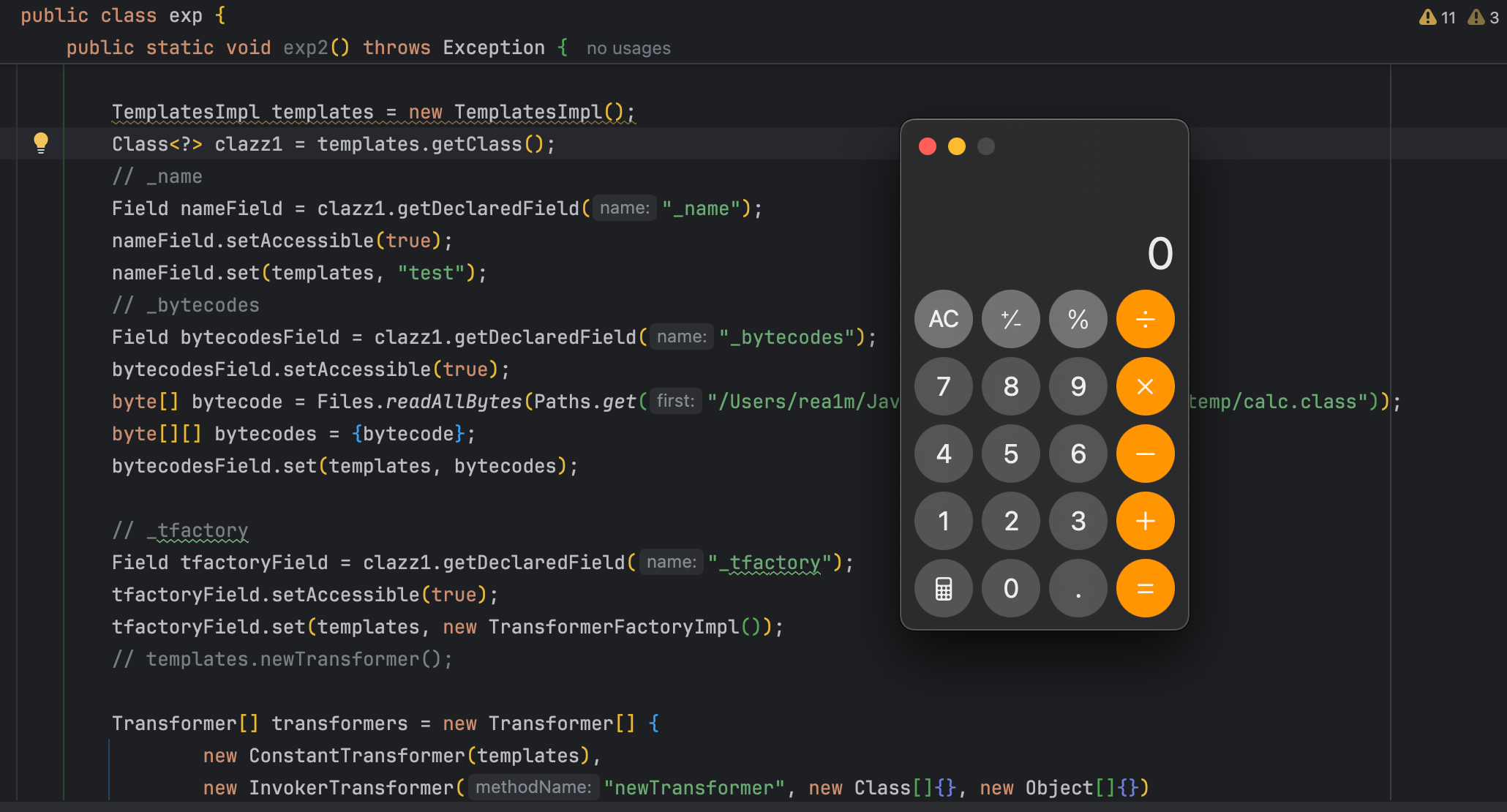The width and height of the screenshot is (1507, 812).
Task: Open the 3 weak warnings inspection indicator
Action: point(1484,17)
